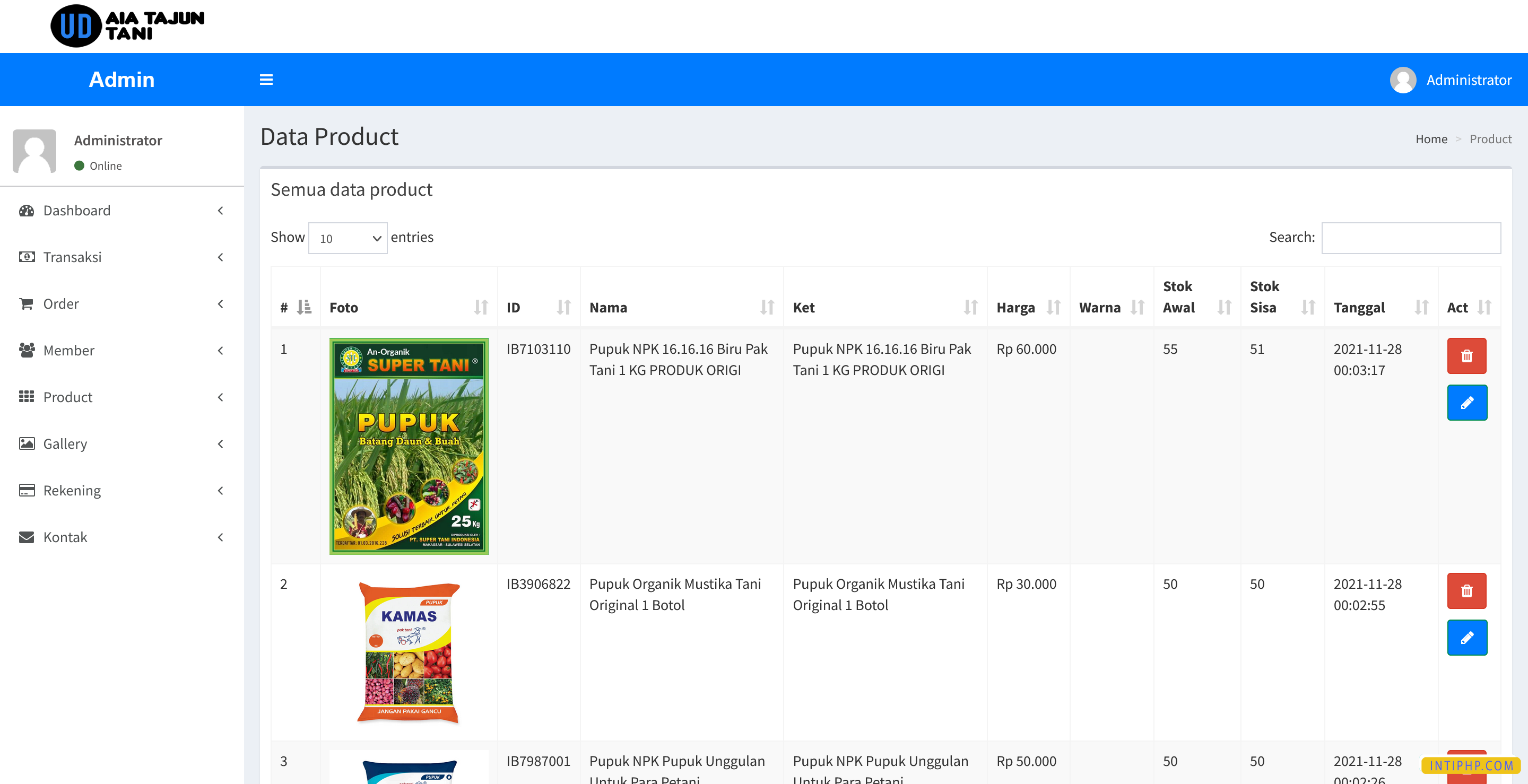Click the hamburger menu in the top bar
This screenshot has height=784, width=1528.
266,80
